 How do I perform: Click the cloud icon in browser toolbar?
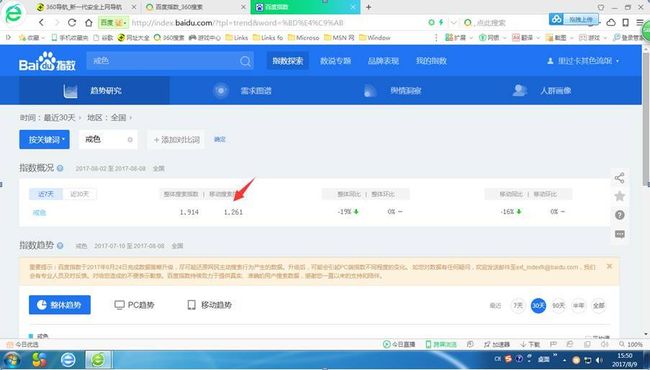[611, 22]
